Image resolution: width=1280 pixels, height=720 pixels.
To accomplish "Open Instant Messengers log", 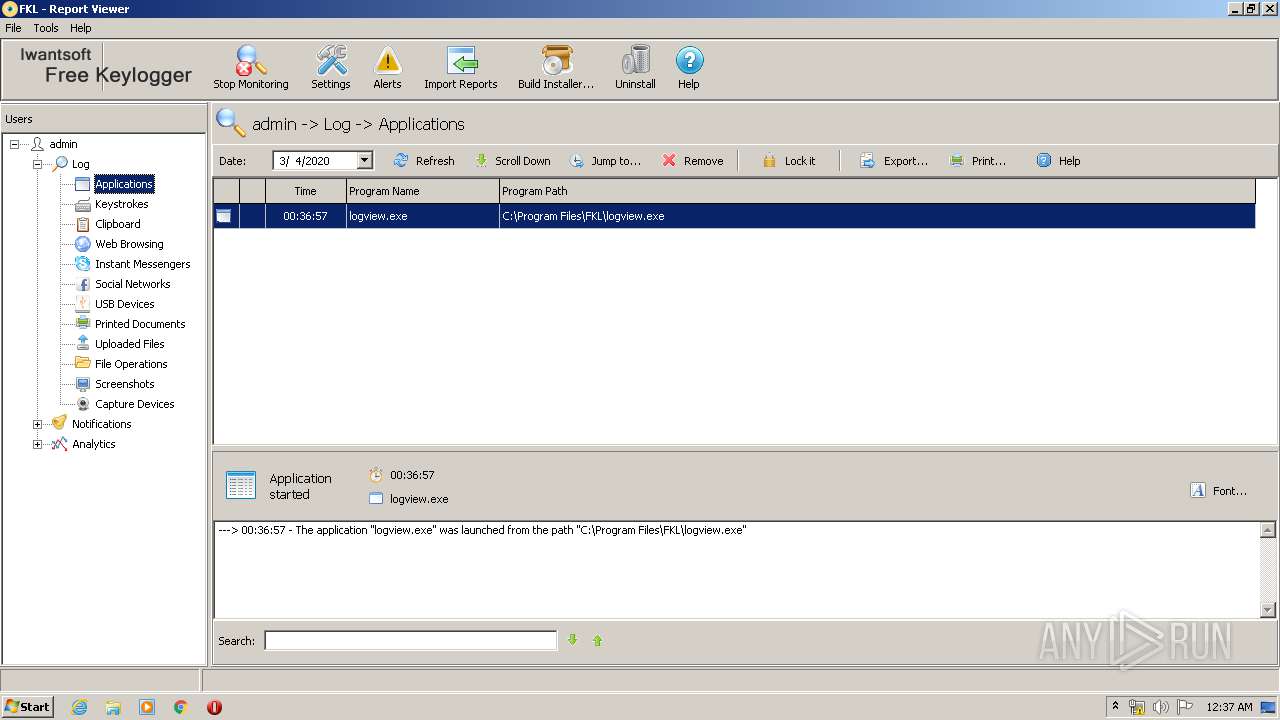I will [x=142, y=264].
